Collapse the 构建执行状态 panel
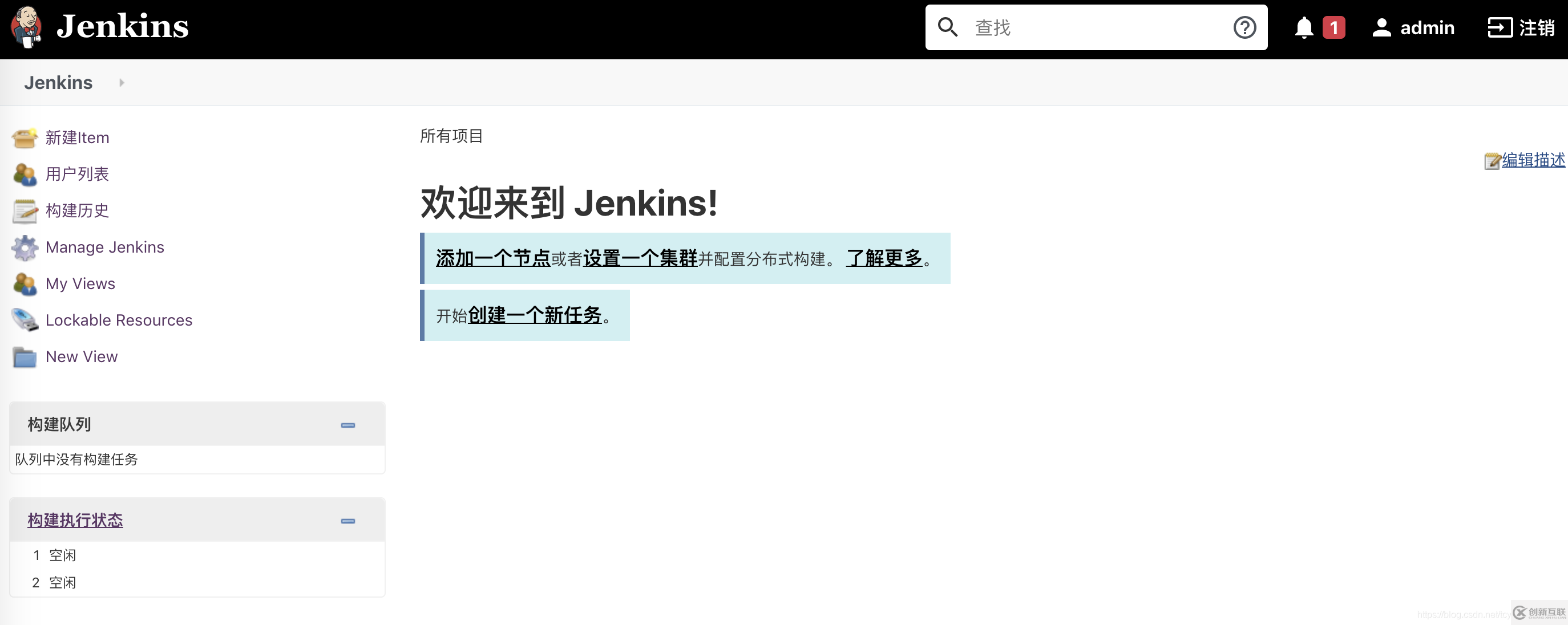Viewport: 1568px width, 625px height. (348, 521)
